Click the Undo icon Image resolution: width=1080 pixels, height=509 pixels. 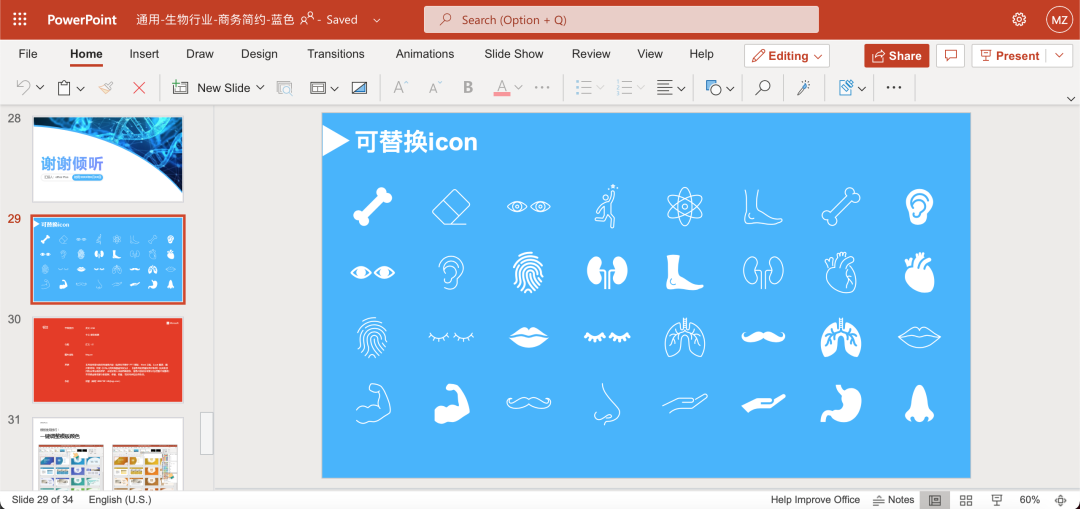pos(23,87)
